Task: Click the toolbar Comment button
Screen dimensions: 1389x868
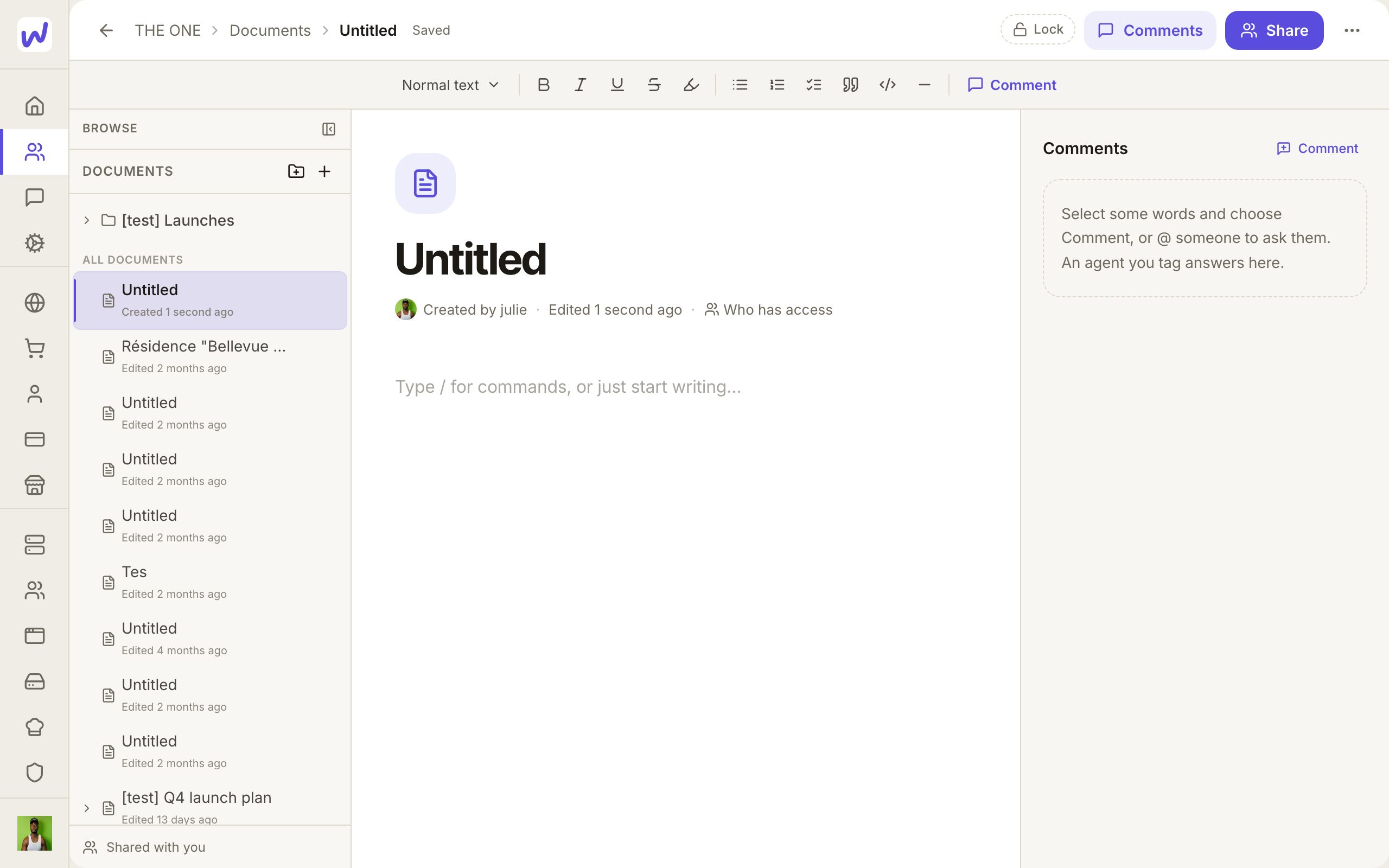Action: (x=1011, y=85)
